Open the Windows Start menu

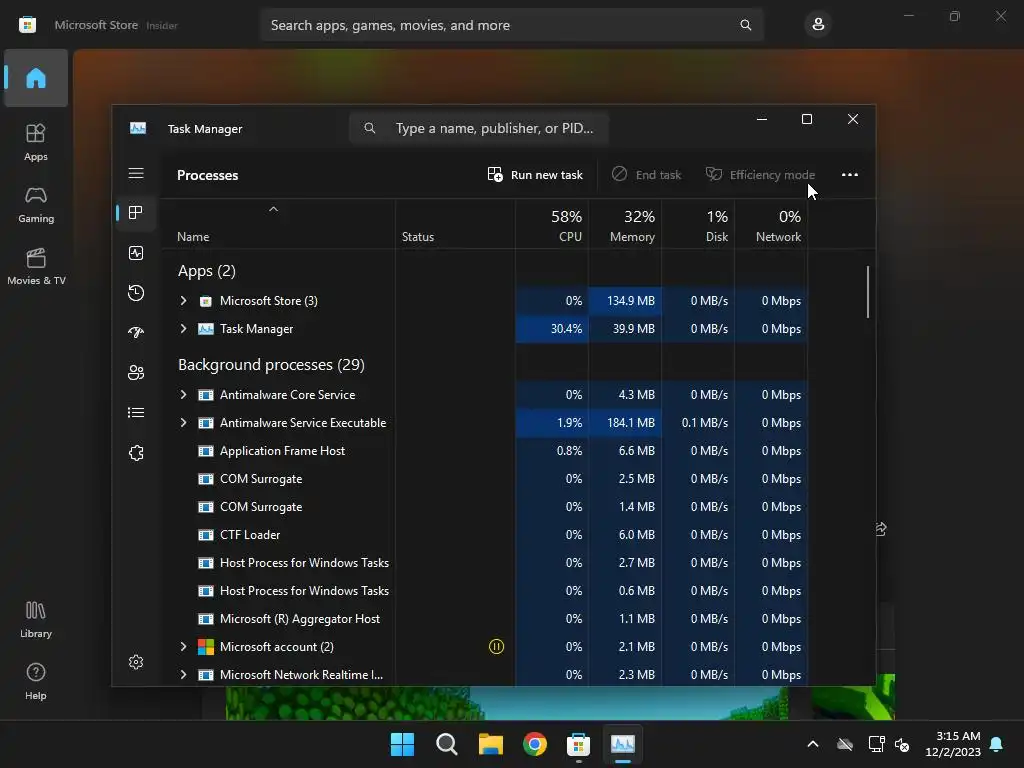[402, 744]
